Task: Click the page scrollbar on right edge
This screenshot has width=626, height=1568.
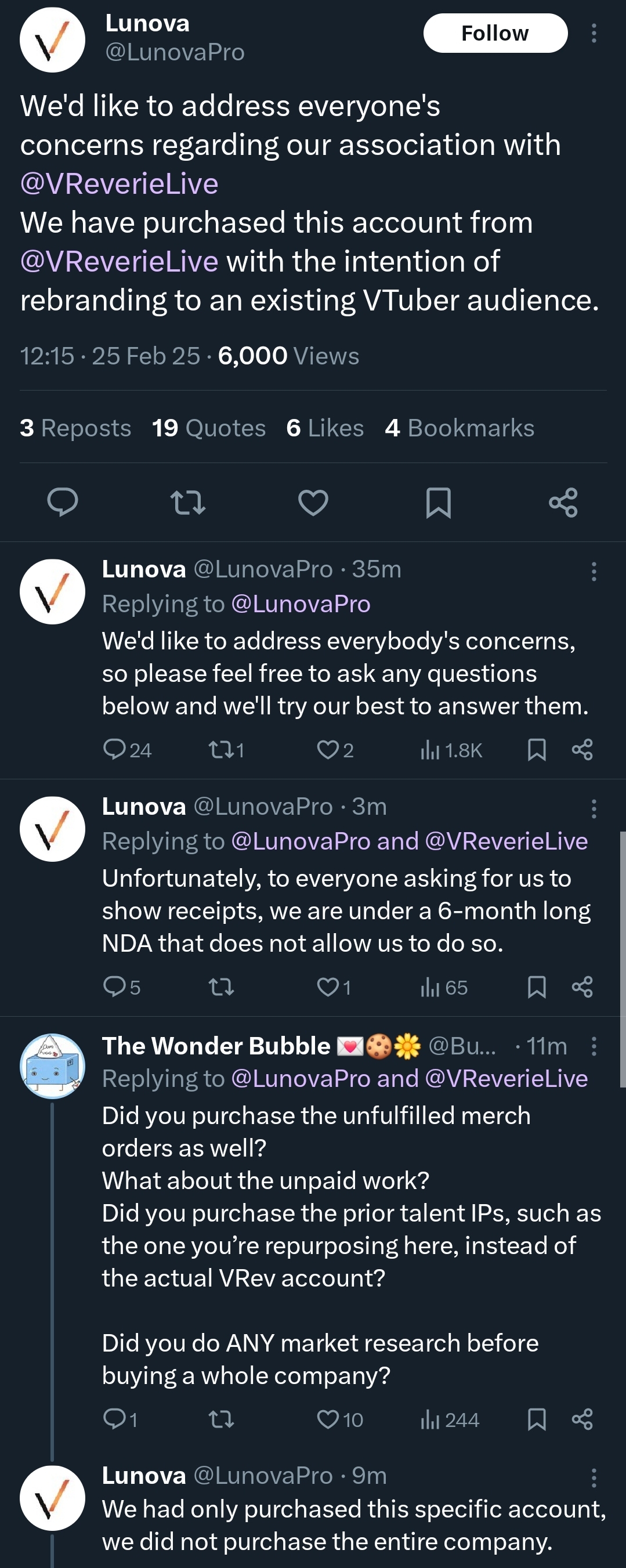Action: 623,959
